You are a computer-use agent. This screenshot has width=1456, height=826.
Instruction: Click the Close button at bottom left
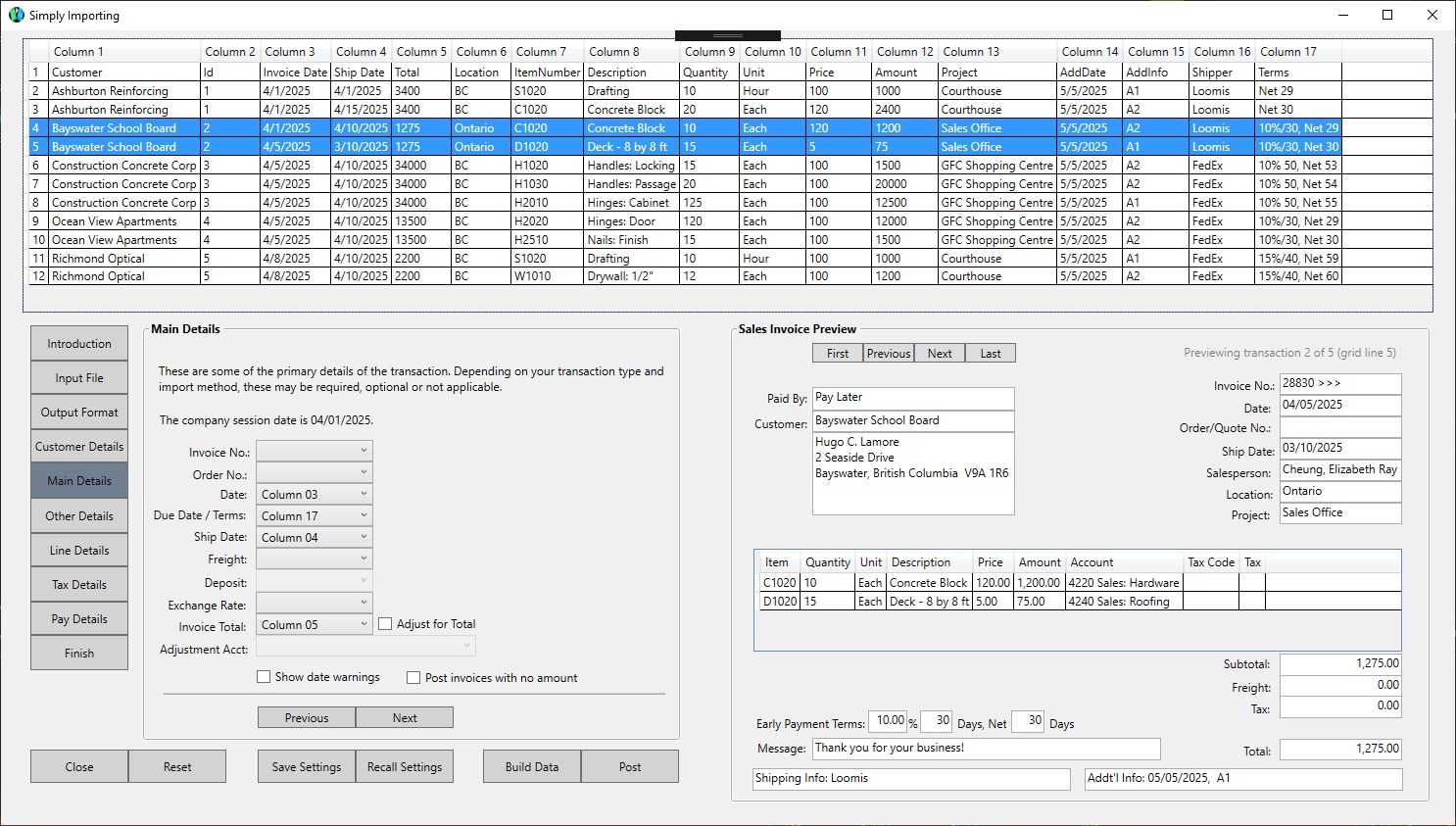[x=79, y=767]
